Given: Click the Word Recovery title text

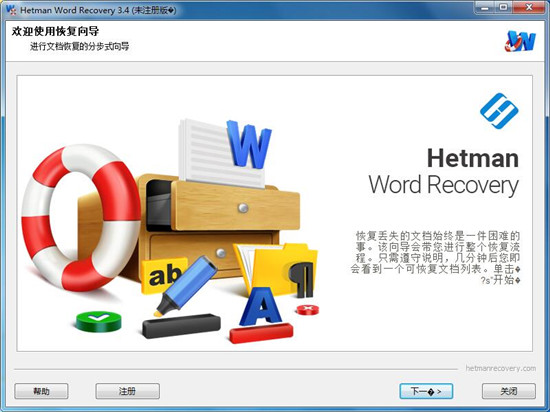Looking at the screenshot, I should pos(444,185).
